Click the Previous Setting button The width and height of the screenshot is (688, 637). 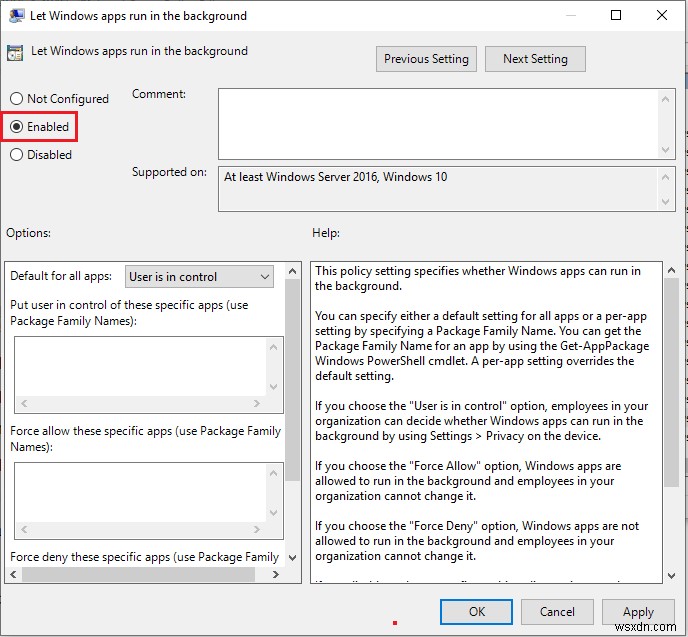tap(426, 59)
